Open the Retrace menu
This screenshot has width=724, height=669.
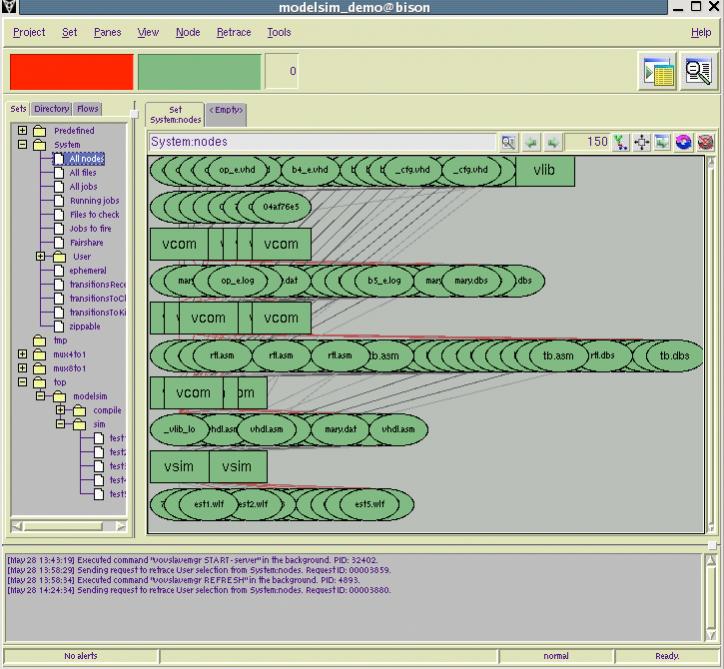pyautogui.click(x=234, y=32)
